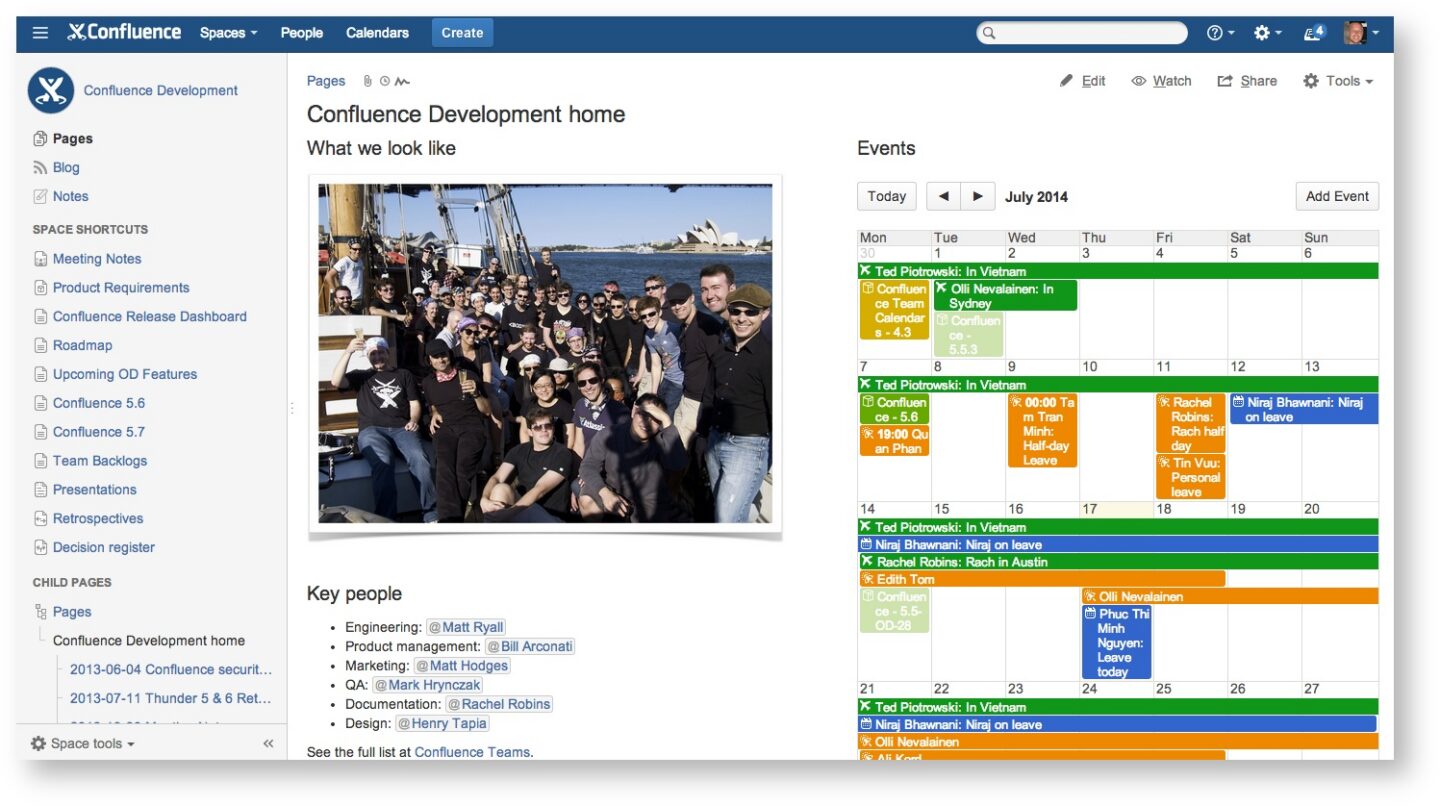Viewport: 1440px width, 806px height.
Task: Open the user profile avatar menu
Action: 1361,33
